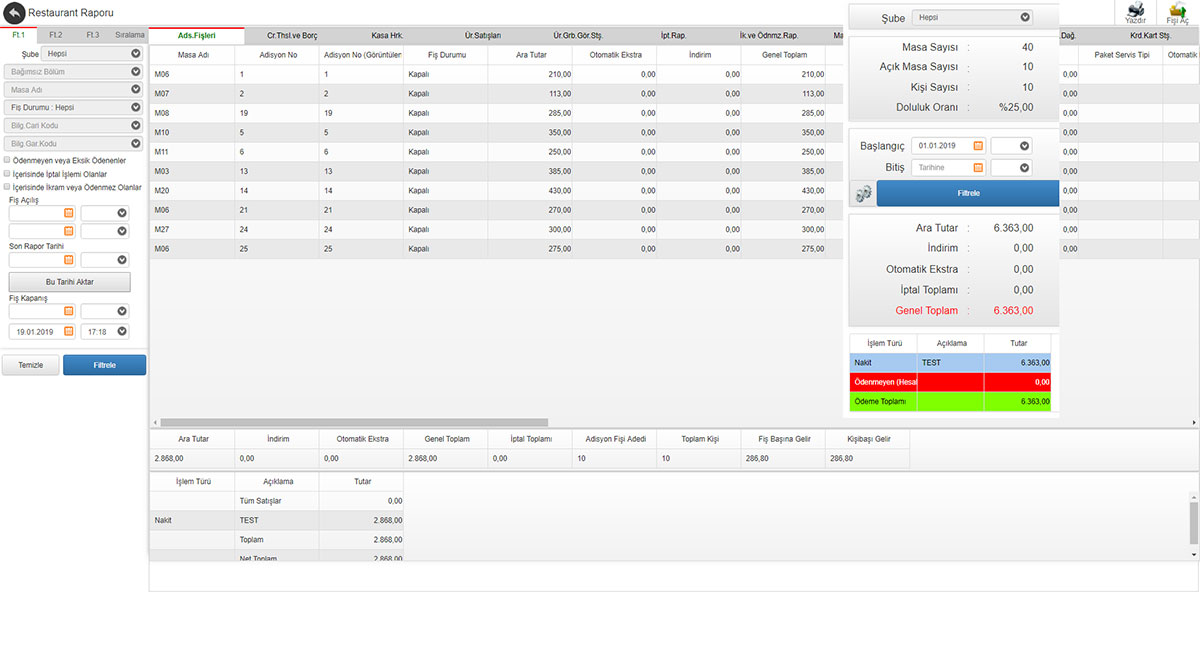Open the Krd.Kart Stş. tab
This screenshot has height=653, width=1200.
tap(1150, 36)
